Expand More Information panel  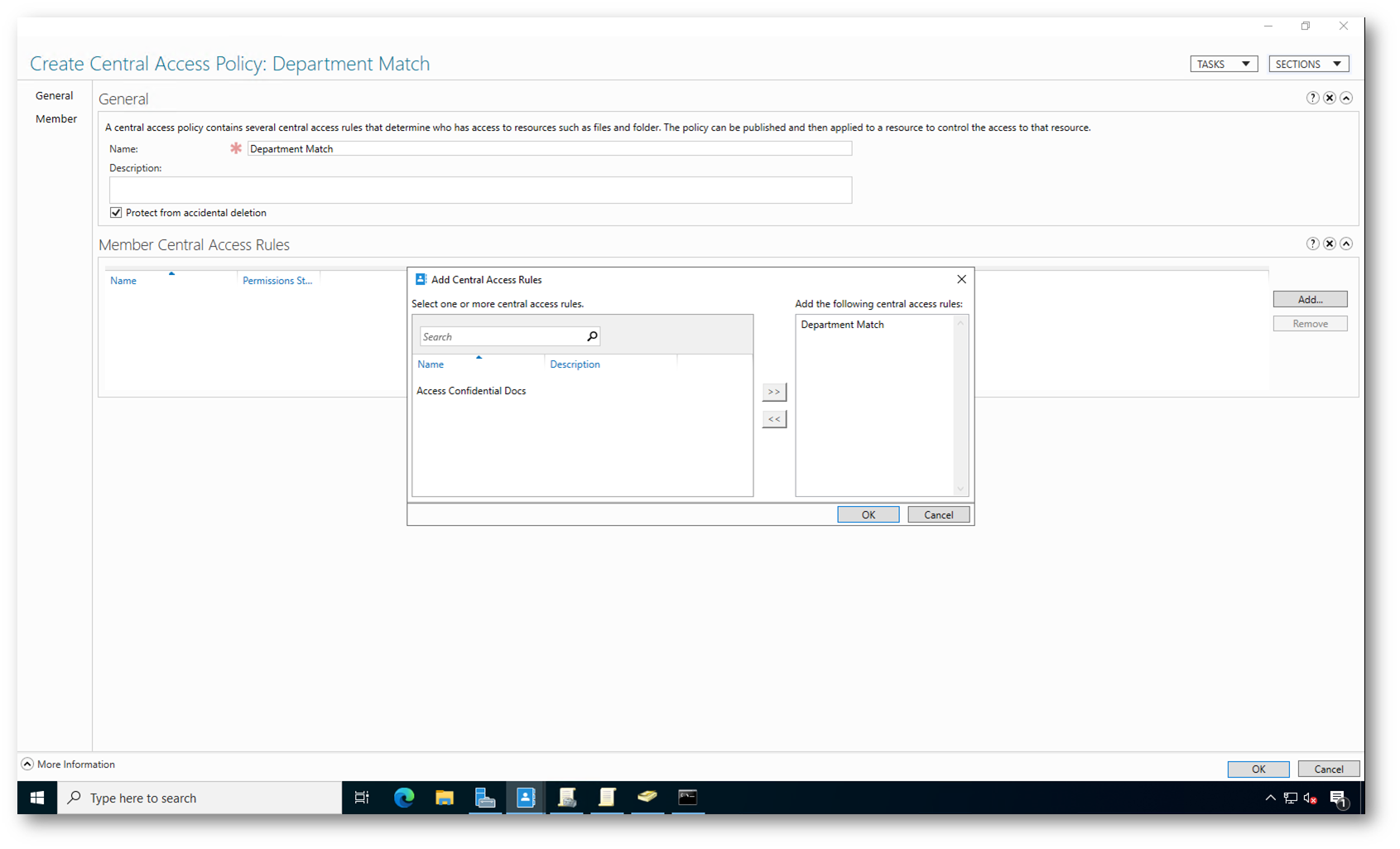click(x=27, y=764)
